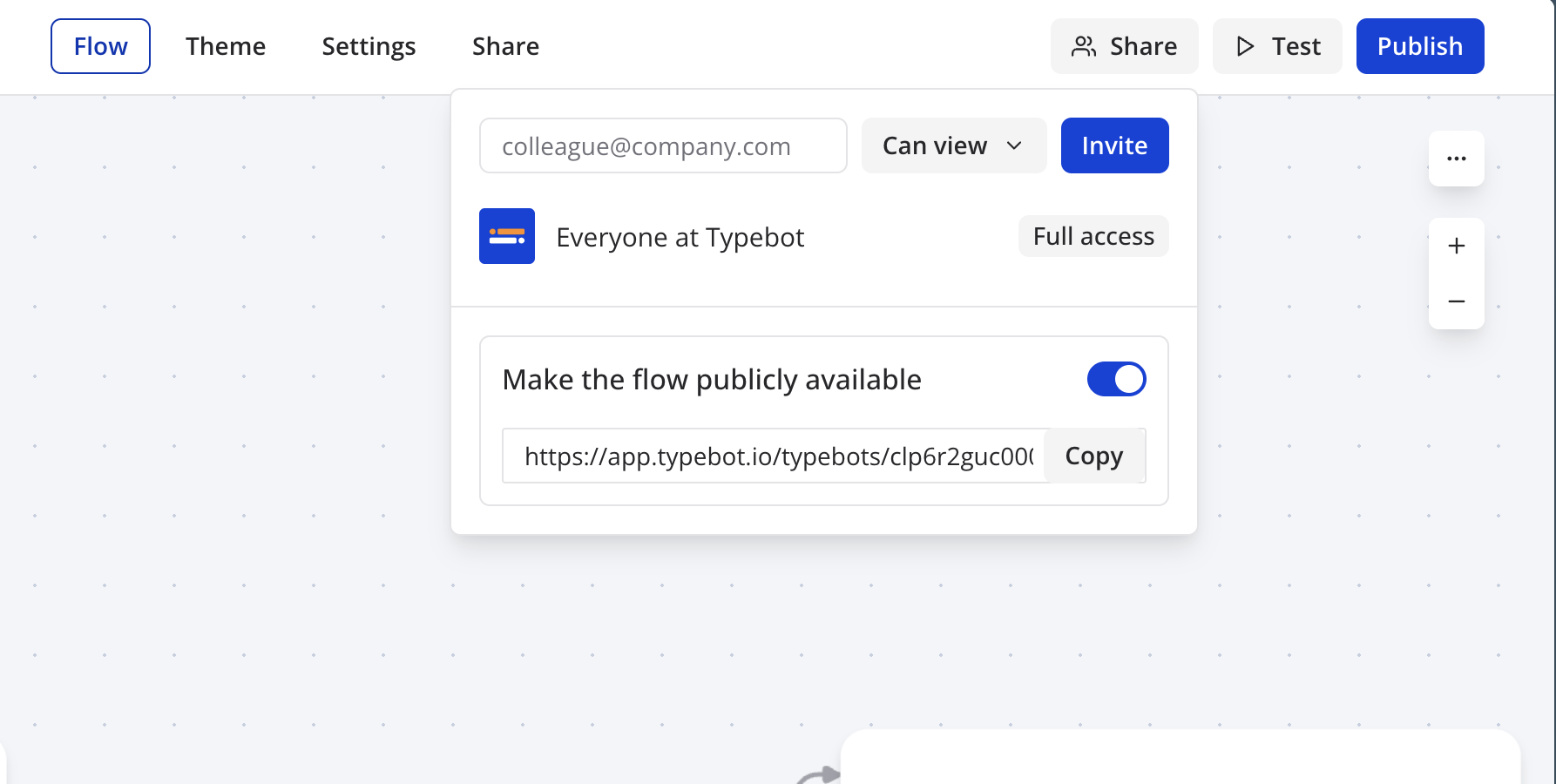Click the Make the flow publicly available text
This screenshot has height=784, width=1556.
coord(712,380)
